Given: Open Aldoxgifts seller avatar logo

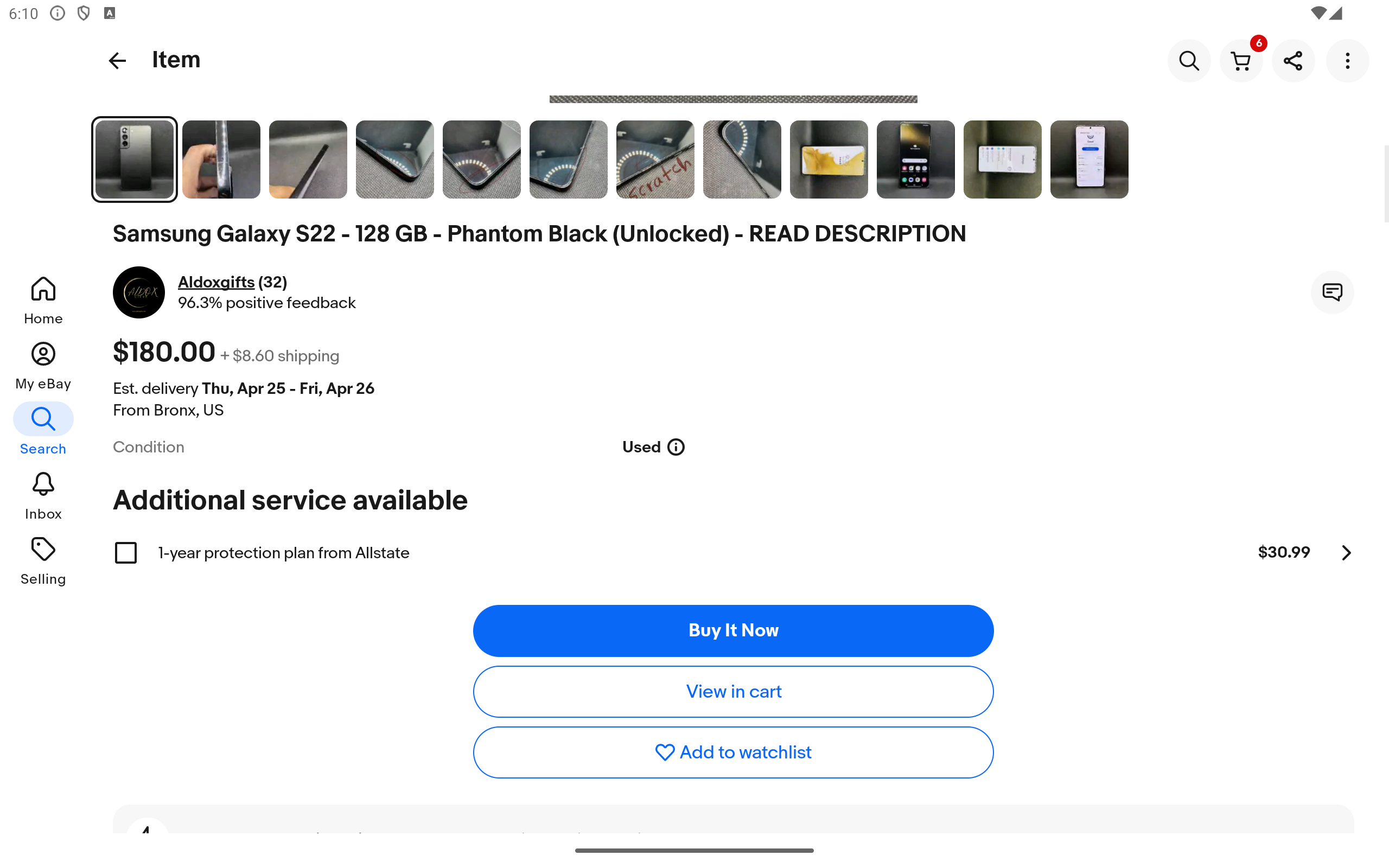Looking at the screenshot, I should 139,292.
